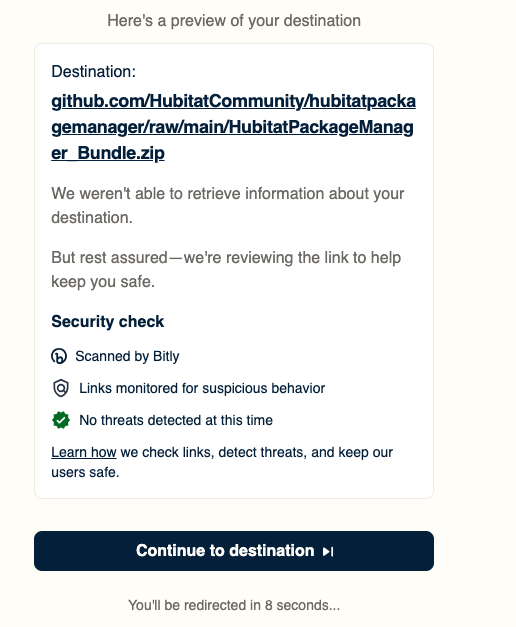Click the Security check heading
The image size is (516, 627).
tap(108, 321)
